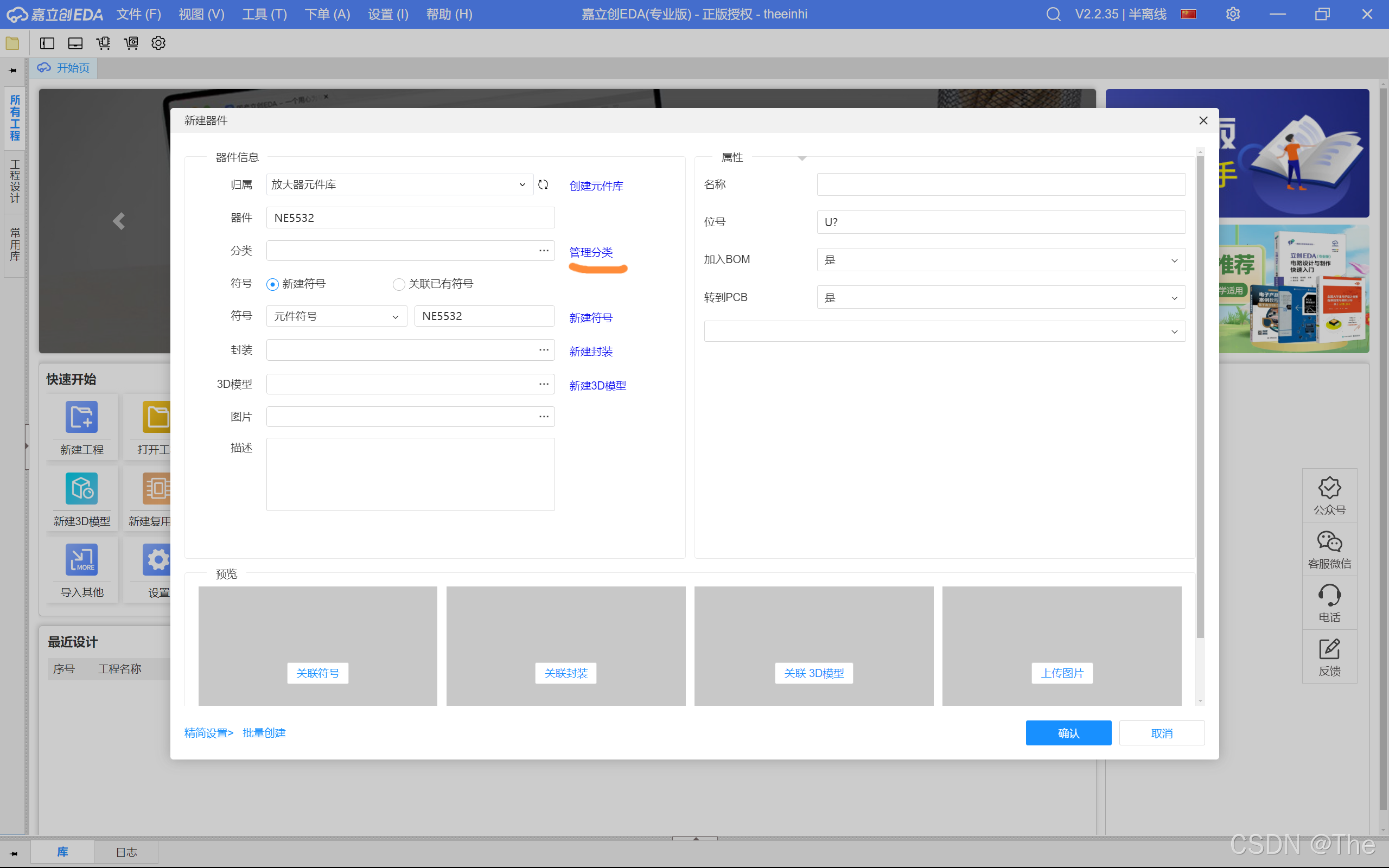The height and width of the screenshot is (868, 1389).
Task: Select the 关联已有符号 radio option
Action: [x=398, y=284]
